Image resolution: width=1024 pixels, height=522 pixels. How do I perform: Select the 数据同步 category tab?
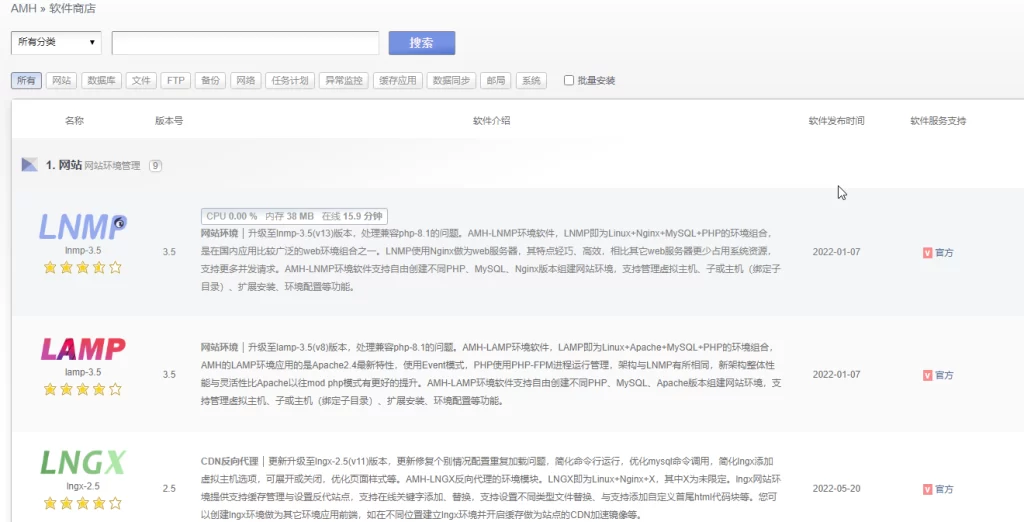point(451,80)
